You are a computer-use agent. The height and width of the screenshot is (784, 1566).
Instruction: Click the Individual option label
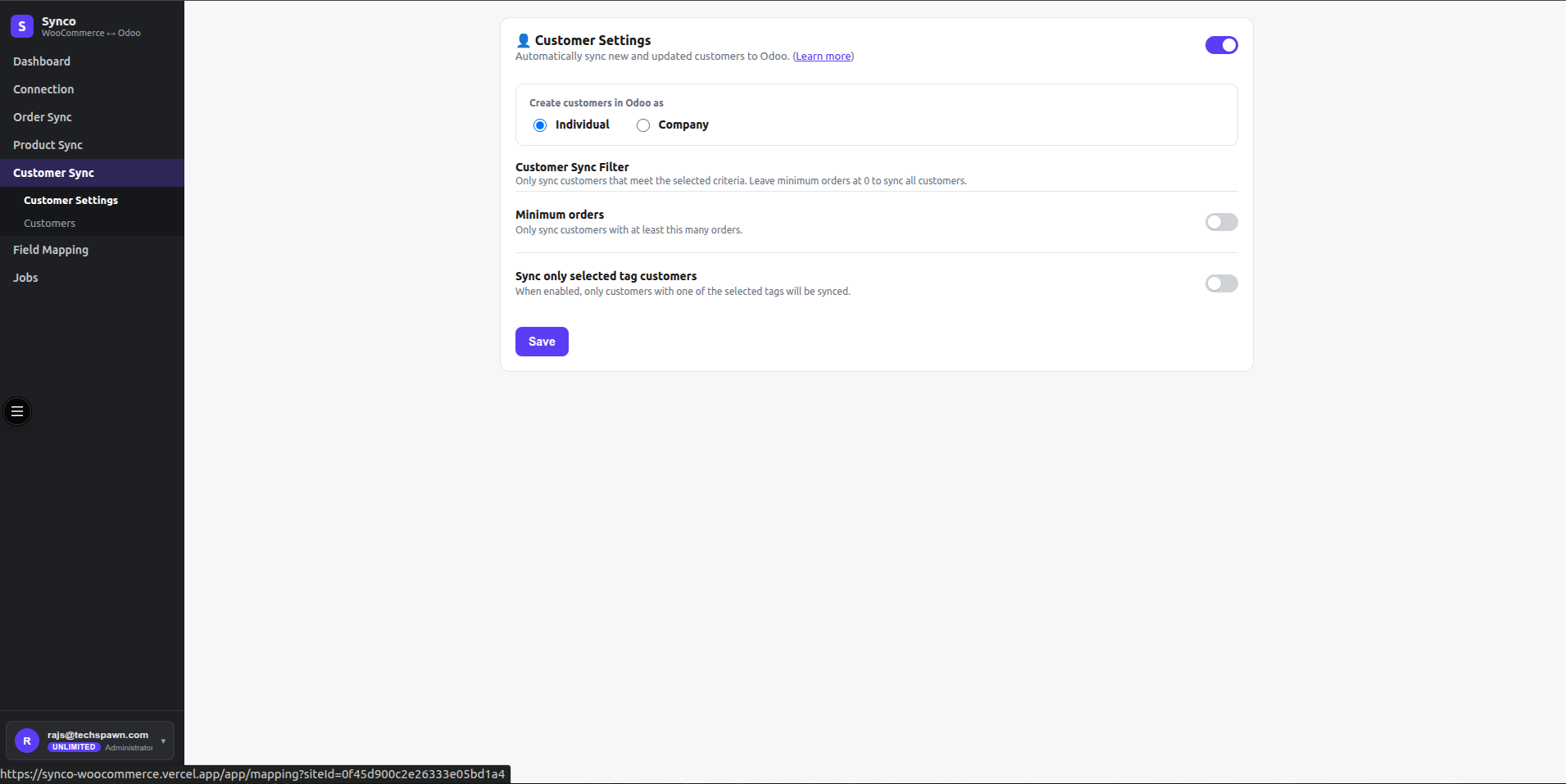coord(583,125)
